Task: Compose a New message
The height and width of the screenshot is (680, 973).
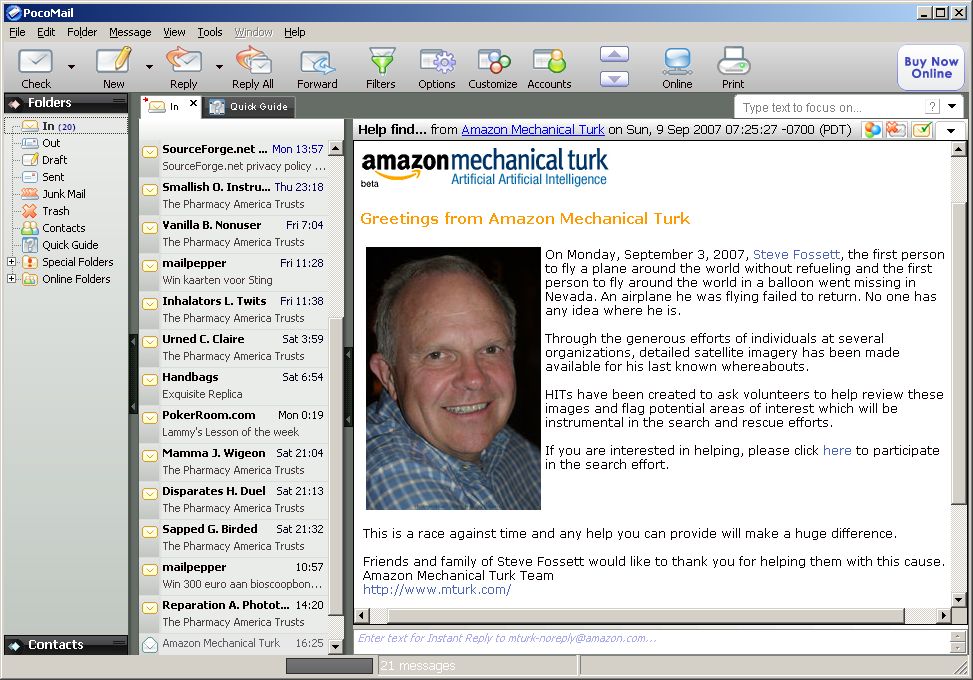Action: point(114,68)
